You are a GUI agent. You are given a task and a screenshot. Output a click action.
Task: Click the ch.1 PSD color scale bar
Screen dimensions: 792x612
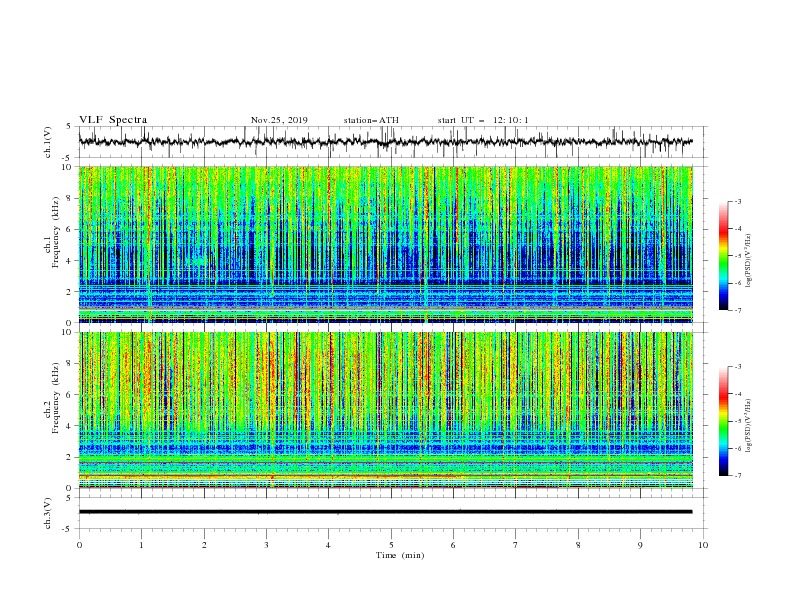(723, 256)
